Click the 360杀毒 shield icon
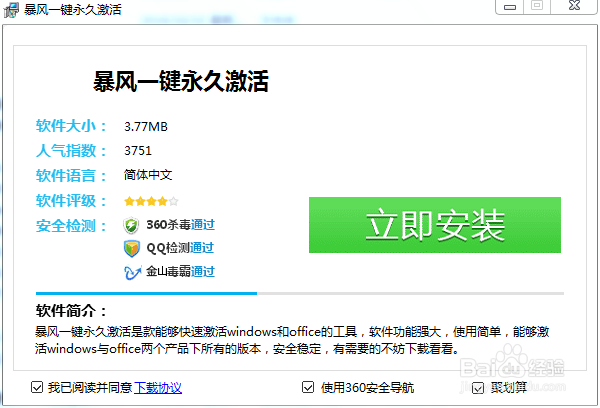600x408 pixels. (131, 225)
